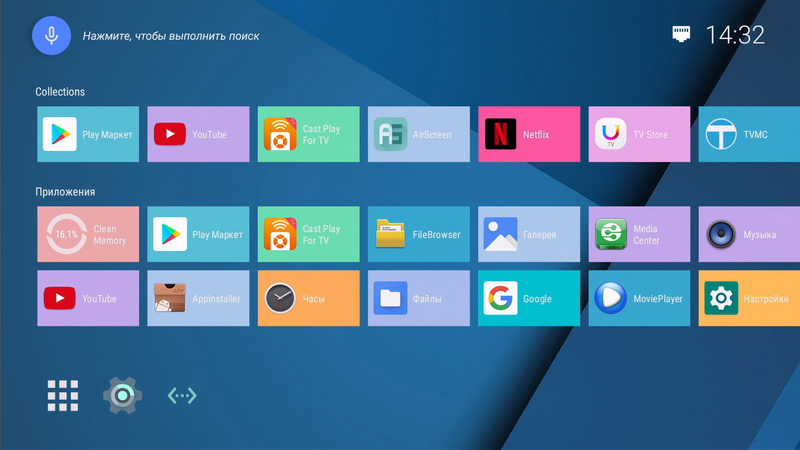Open Галерея gallery app
The width and height of the screenshot is (800, 450).
pyautogui.click(x=529, y=235)
